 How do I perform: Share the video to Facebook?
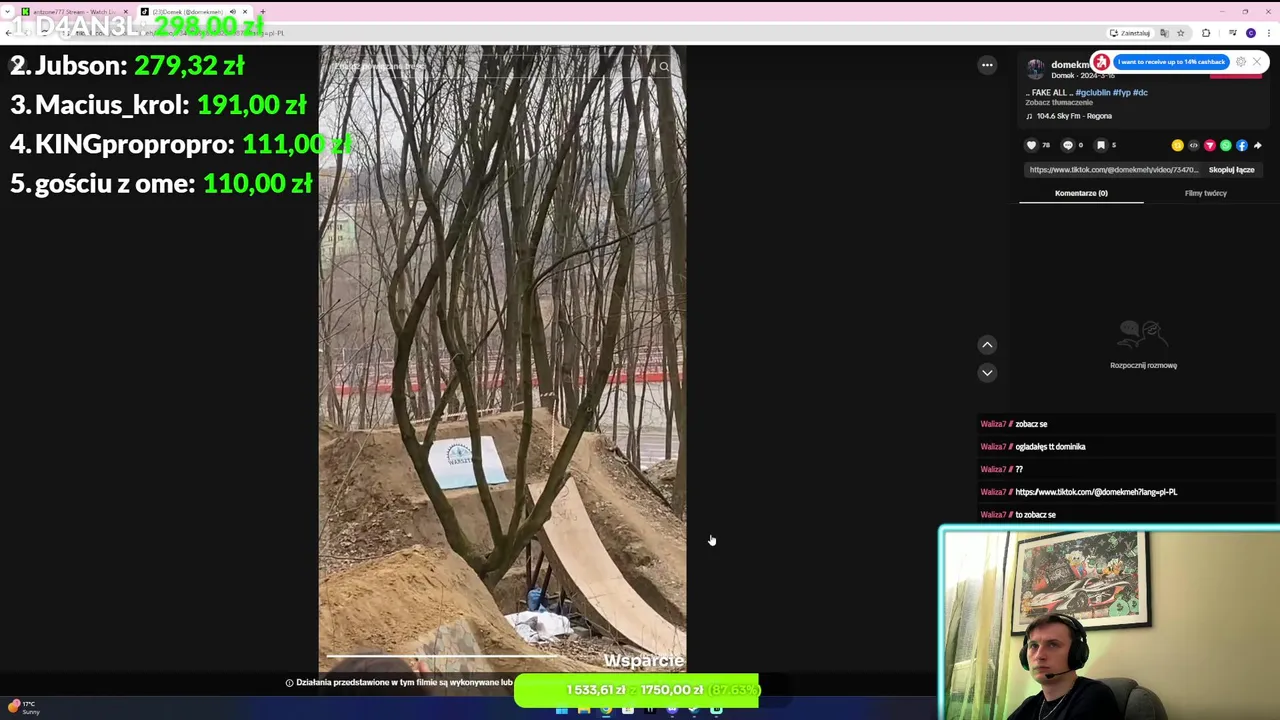point(1241,145)
